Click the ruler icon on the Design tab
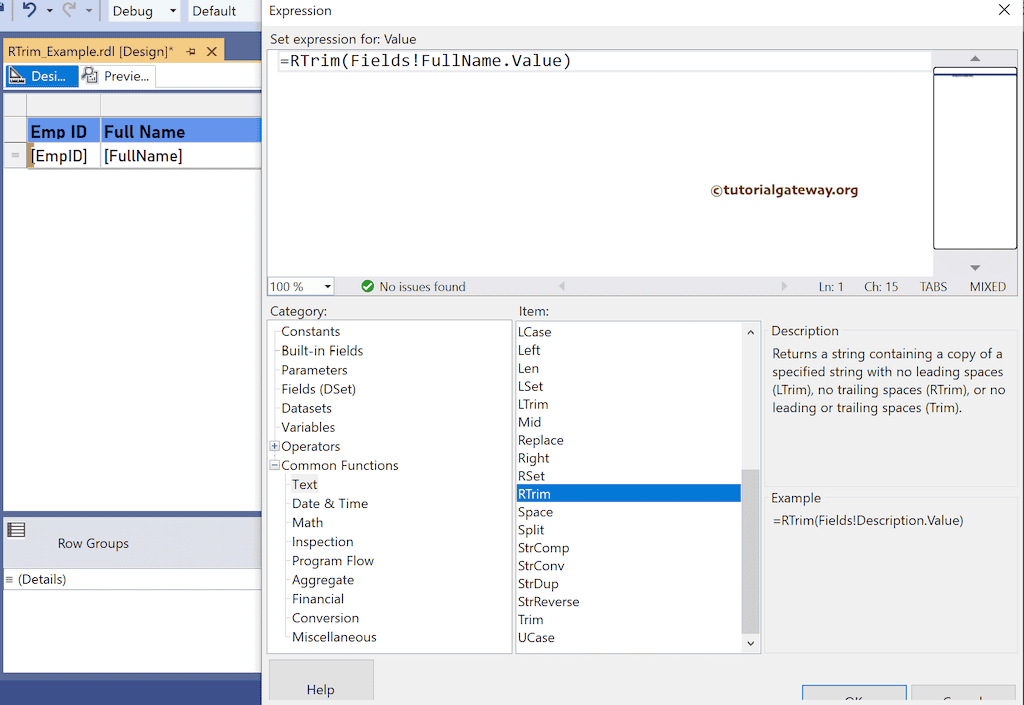Viewport: 1024px width, 705px height. 17,75
